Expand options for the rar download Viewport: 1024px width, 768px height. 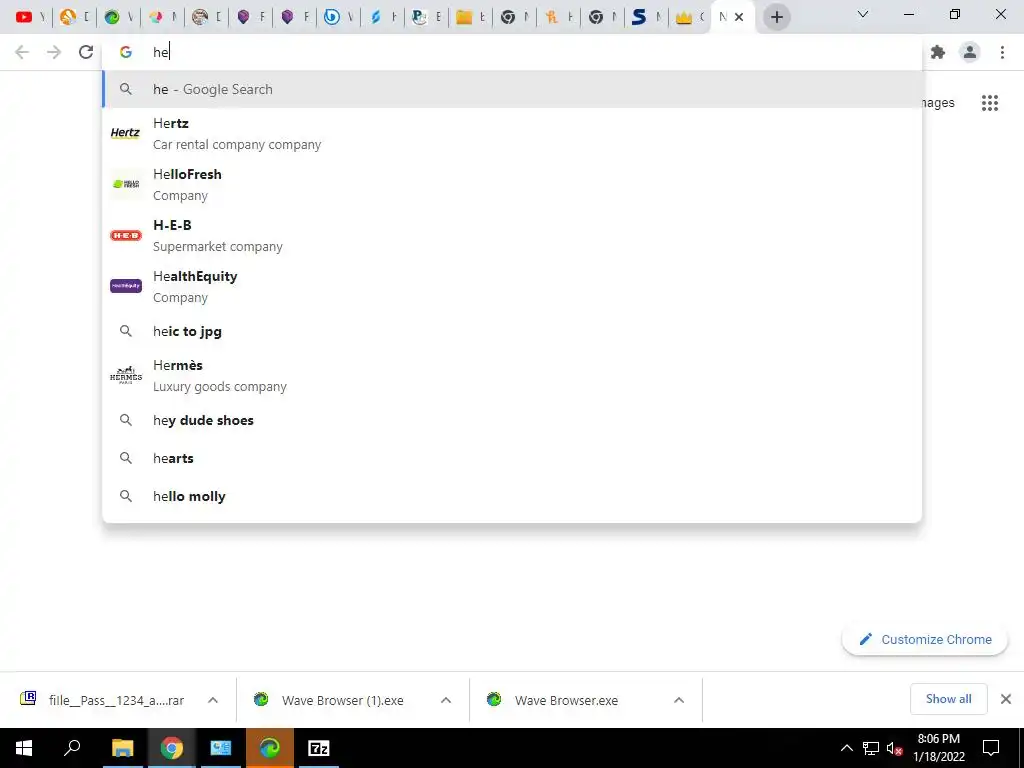[x=213, y=700]
